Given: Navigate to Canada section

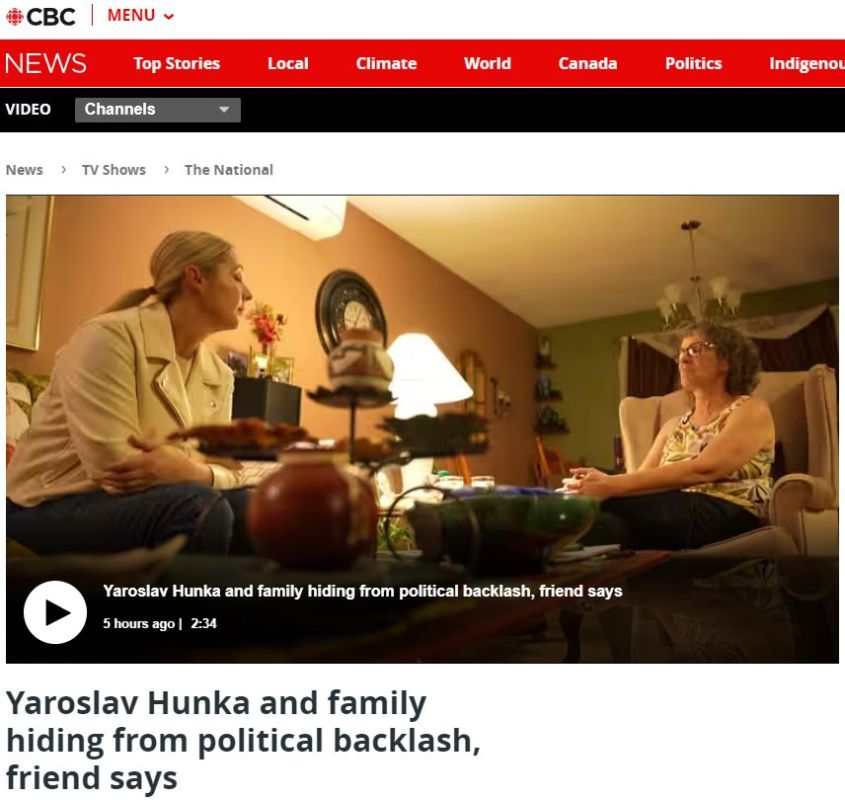Looking at the screenshot, I should click(x=588, y=63).
